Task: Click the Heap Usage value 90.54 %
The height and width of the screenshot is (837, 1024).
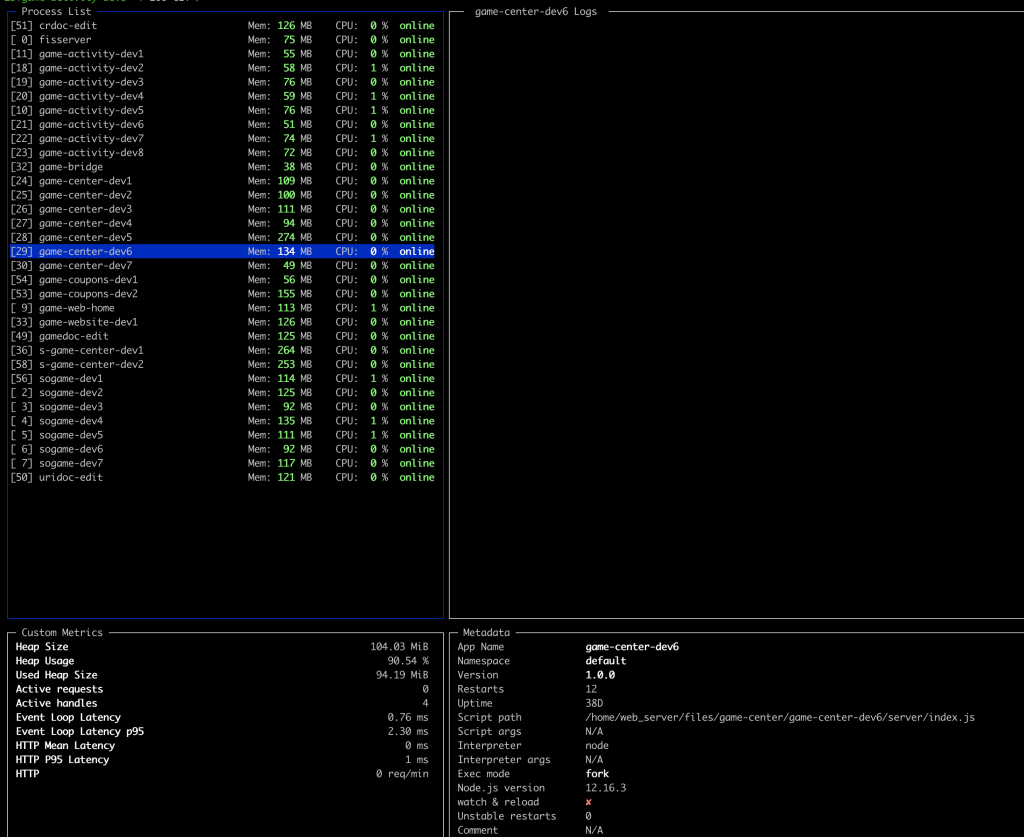Action: coord(408,661)
